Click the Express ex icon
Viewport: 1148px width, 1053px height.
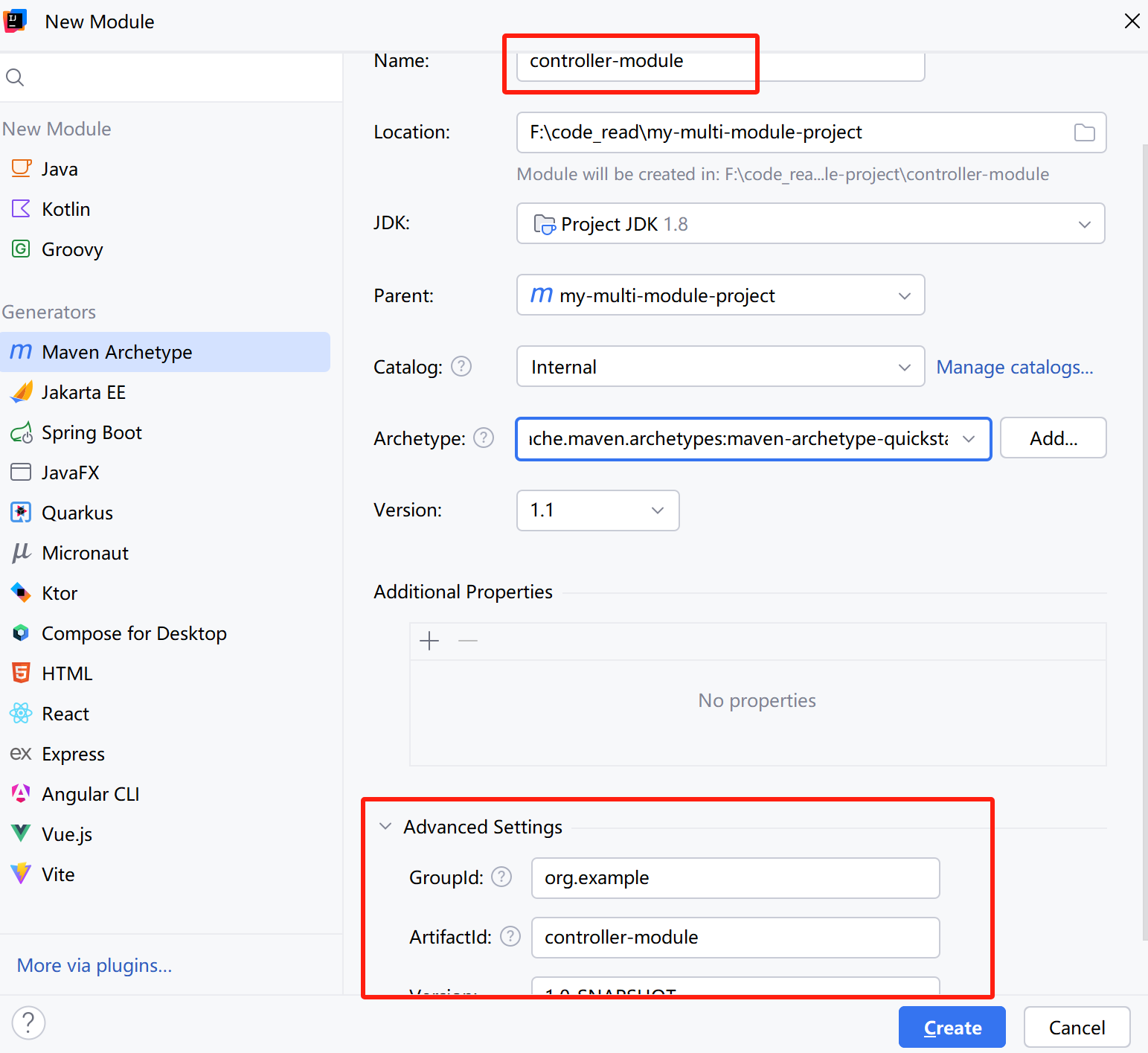[22, 753]
